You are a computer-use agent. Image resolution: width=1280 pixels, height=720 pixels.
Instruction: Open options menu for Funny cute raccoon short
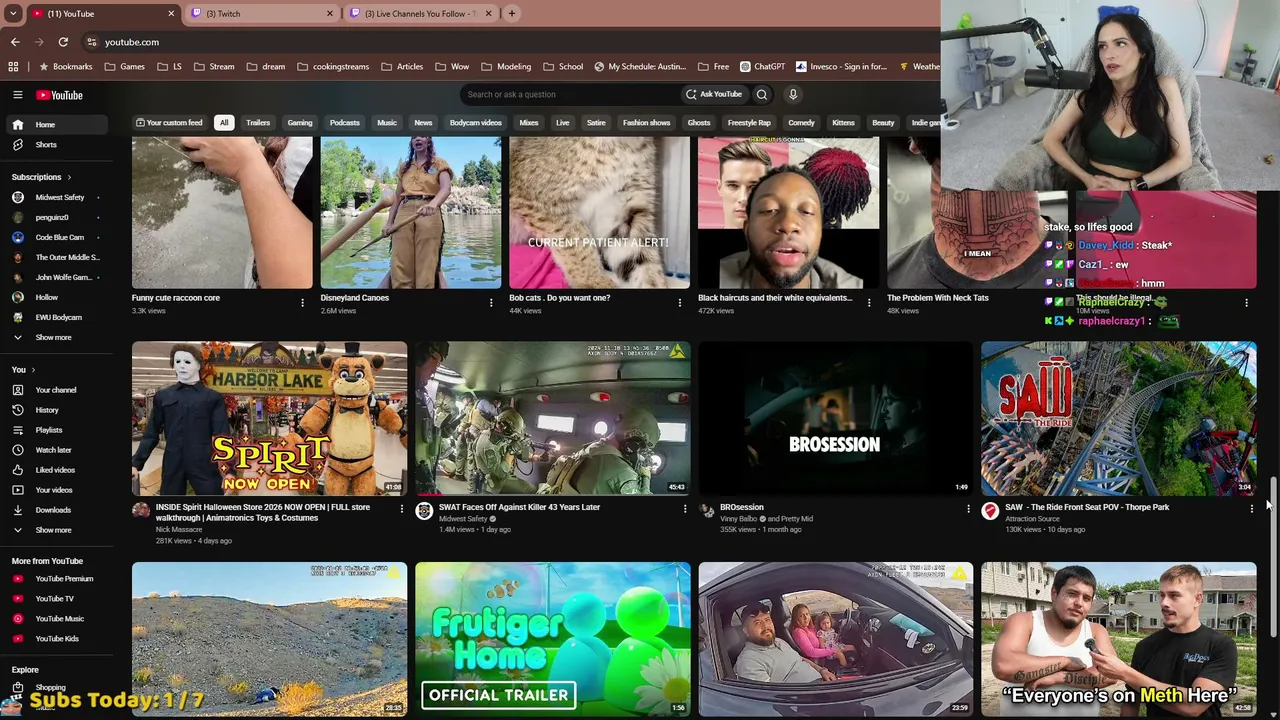click(x=302, y=302)
